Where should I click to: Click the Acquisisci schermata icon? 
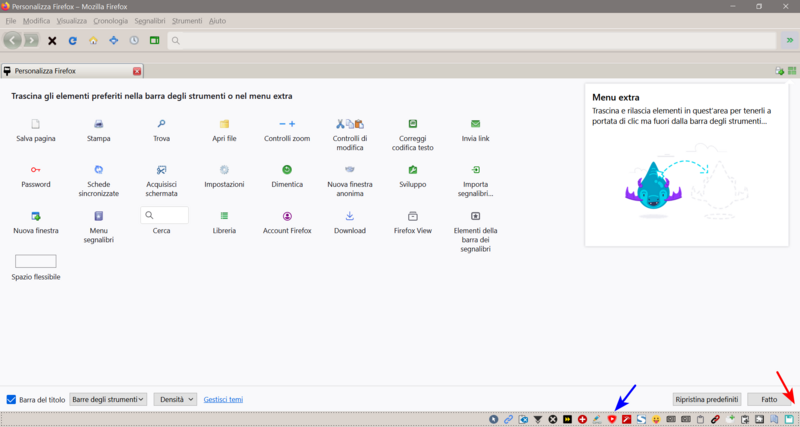[161, 169]
